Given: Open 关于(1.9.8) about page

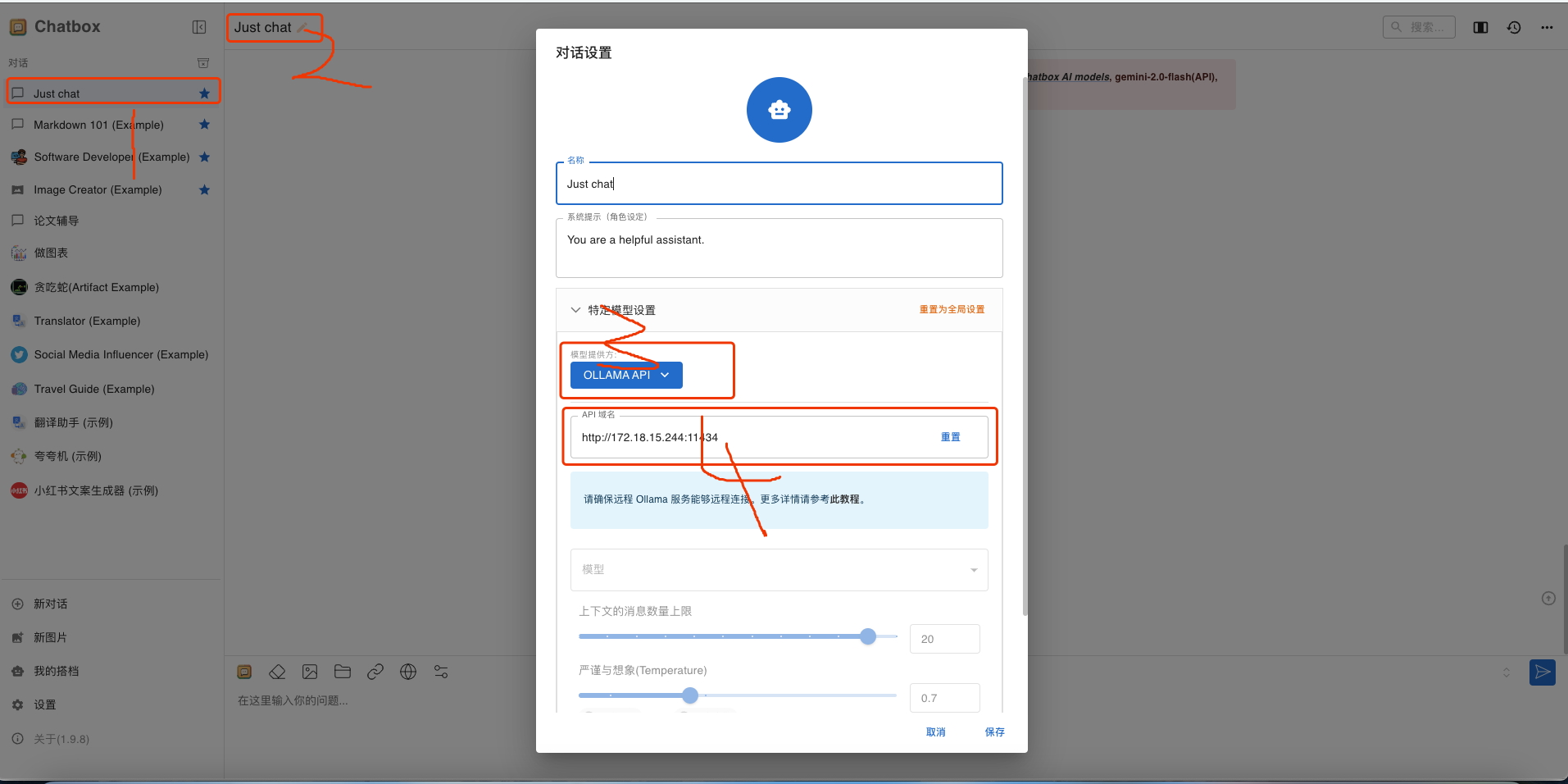Looking at the screenshot, I should (113, 739).
